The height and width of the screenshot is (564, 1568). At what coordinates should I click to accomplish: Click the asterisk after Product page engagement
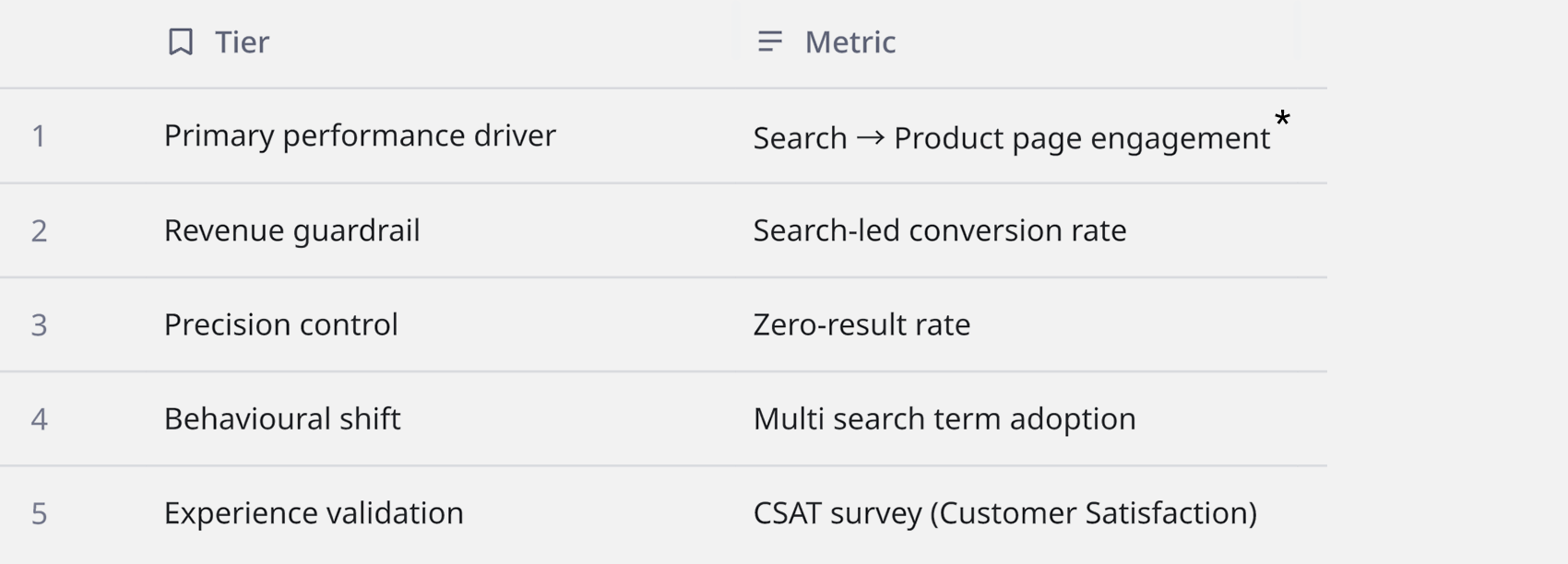tap(1282, 118)
